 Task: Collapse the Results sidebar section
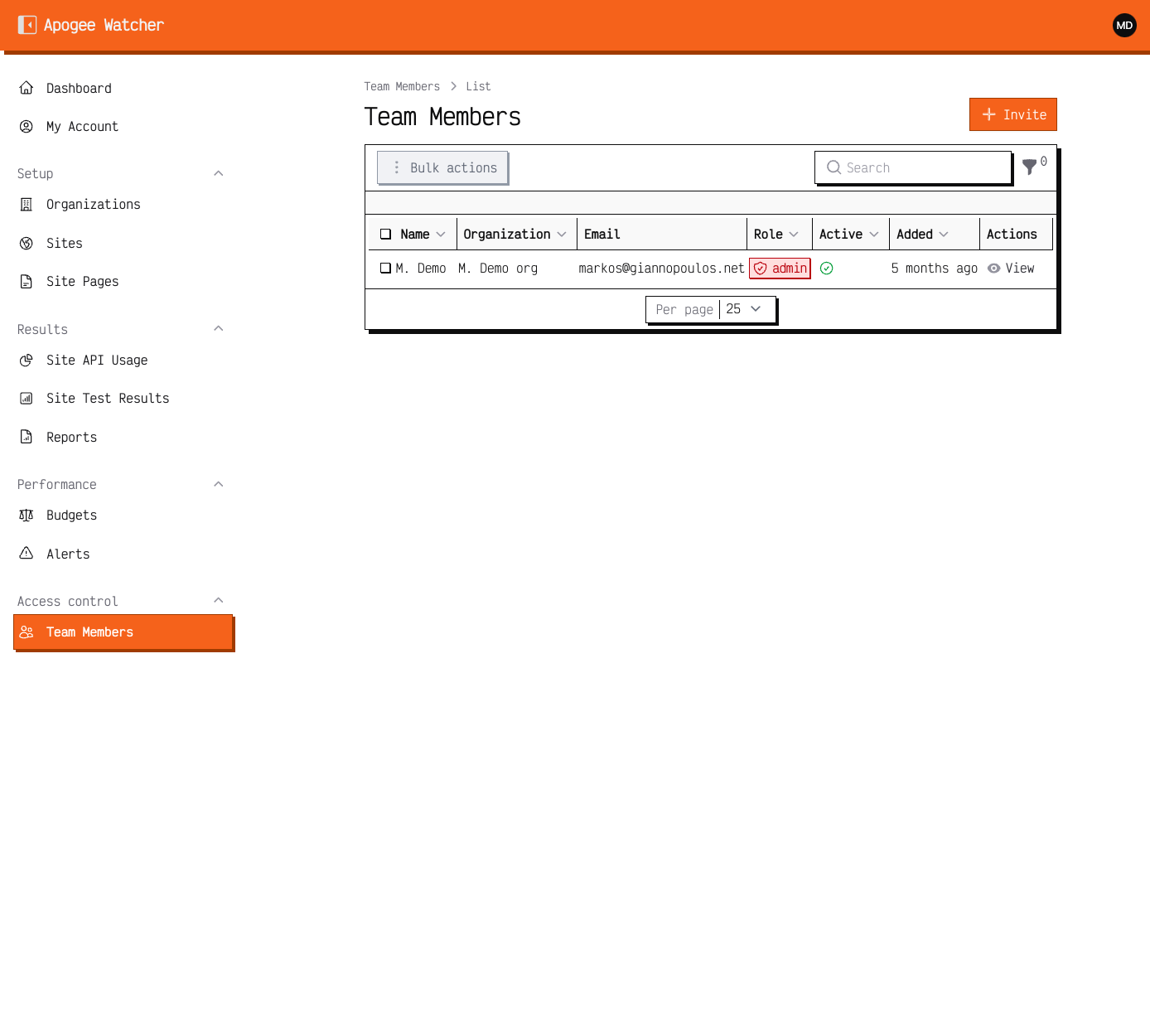click(x=219, y=329)
